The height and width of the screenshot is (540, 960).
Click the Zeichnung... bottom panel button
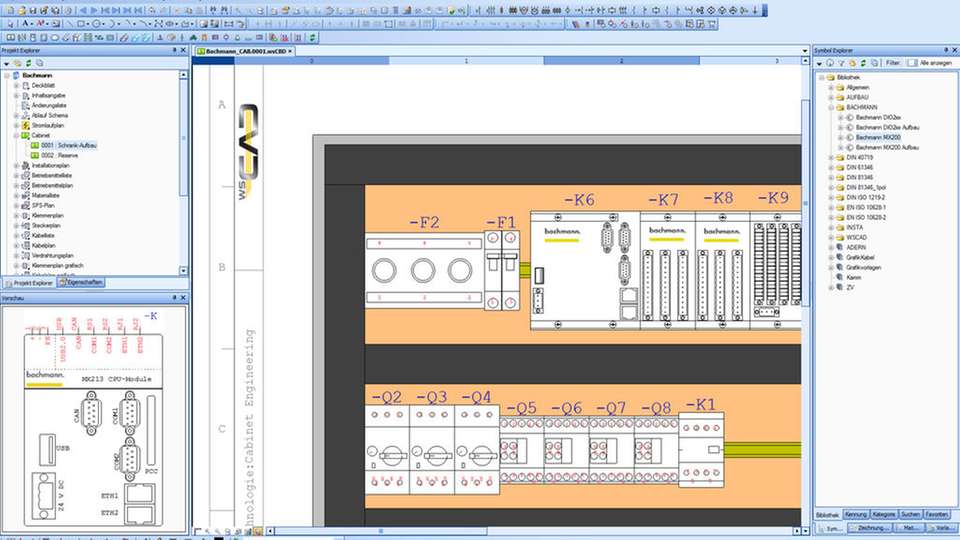(x=869, y=528)
